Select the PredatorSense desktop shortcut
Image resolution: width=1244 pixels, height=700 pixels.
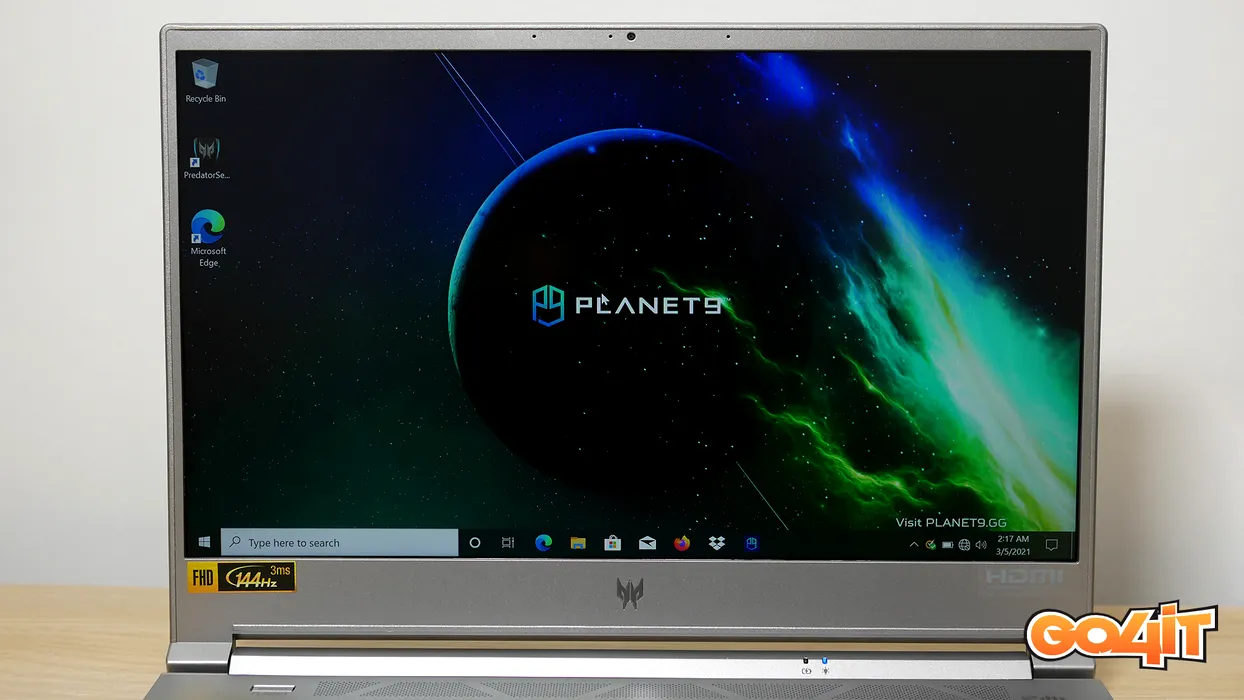(206, 159)
